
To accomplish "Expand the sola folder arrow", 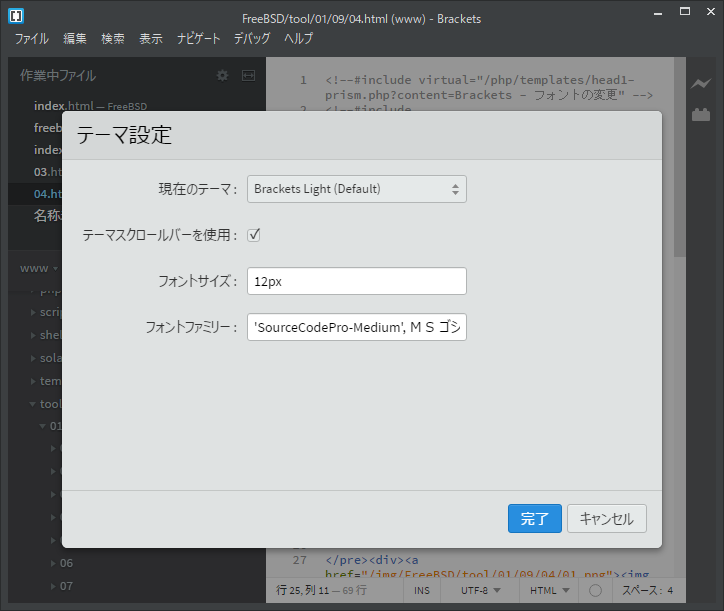I will 33,358.
